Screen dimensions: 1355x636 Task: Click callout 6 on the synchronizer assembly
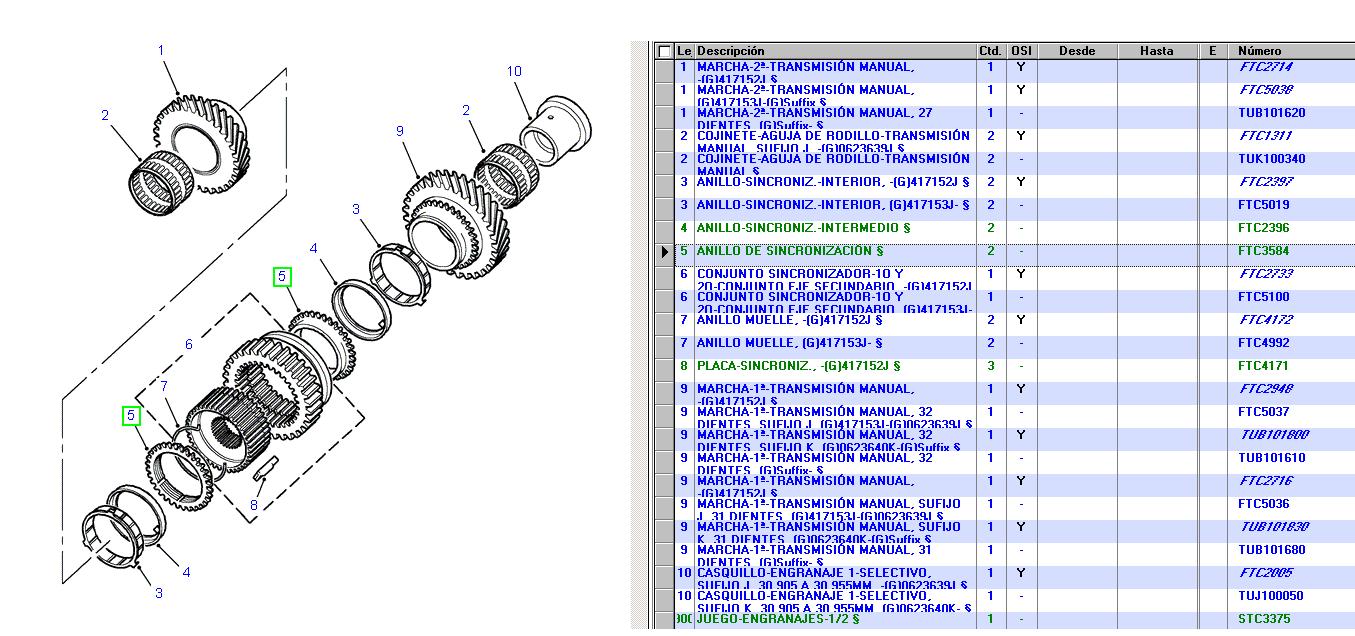pos(188,345)
